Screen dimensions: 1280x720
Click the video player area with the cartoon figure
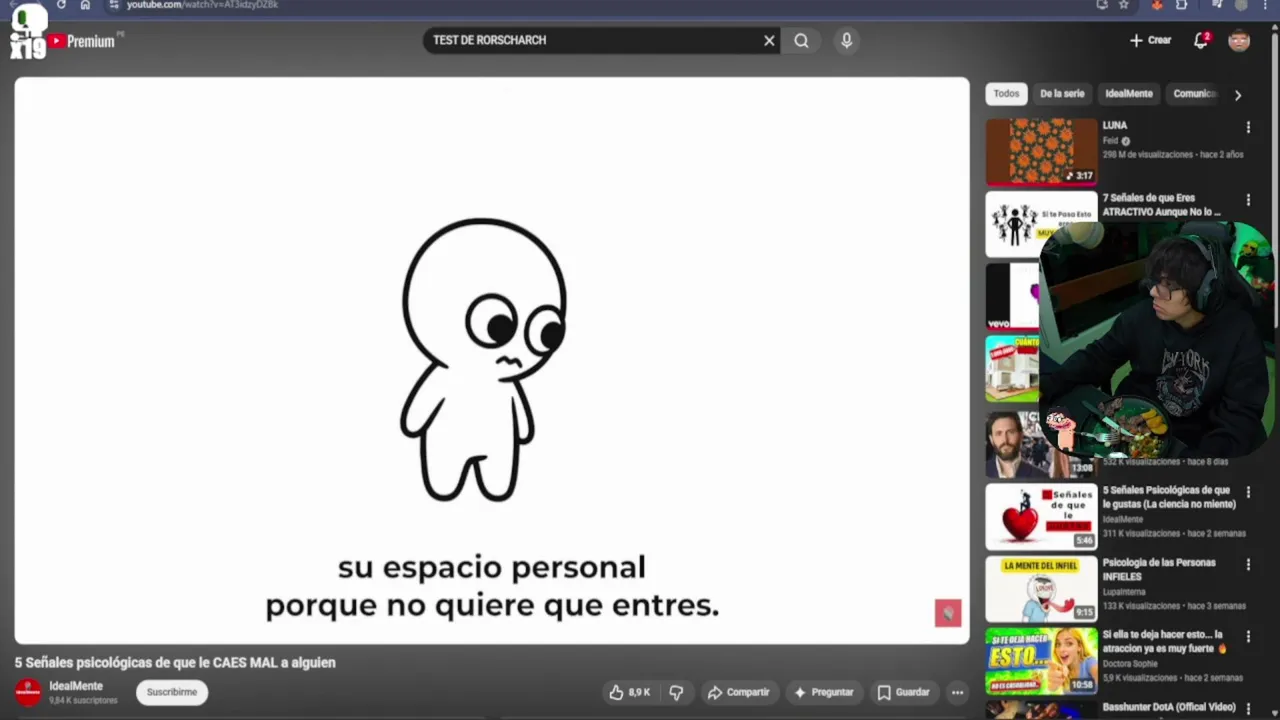tap(491, 361)
